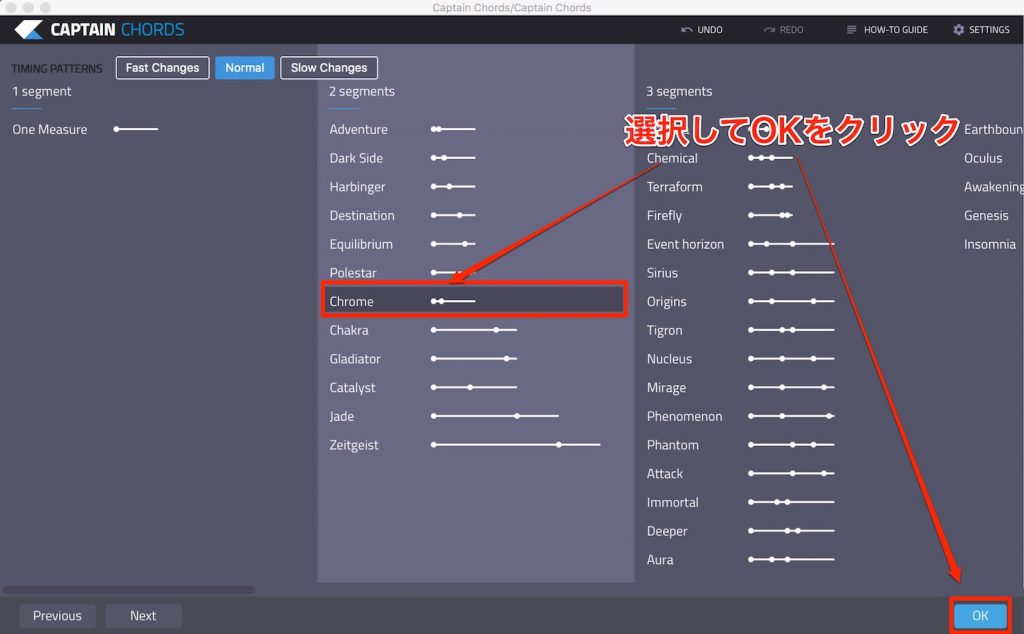The height and width of the screenshot is (634, 1024).
Task: Choose the Earthbound timing pattern
Action: click(993, 129)
